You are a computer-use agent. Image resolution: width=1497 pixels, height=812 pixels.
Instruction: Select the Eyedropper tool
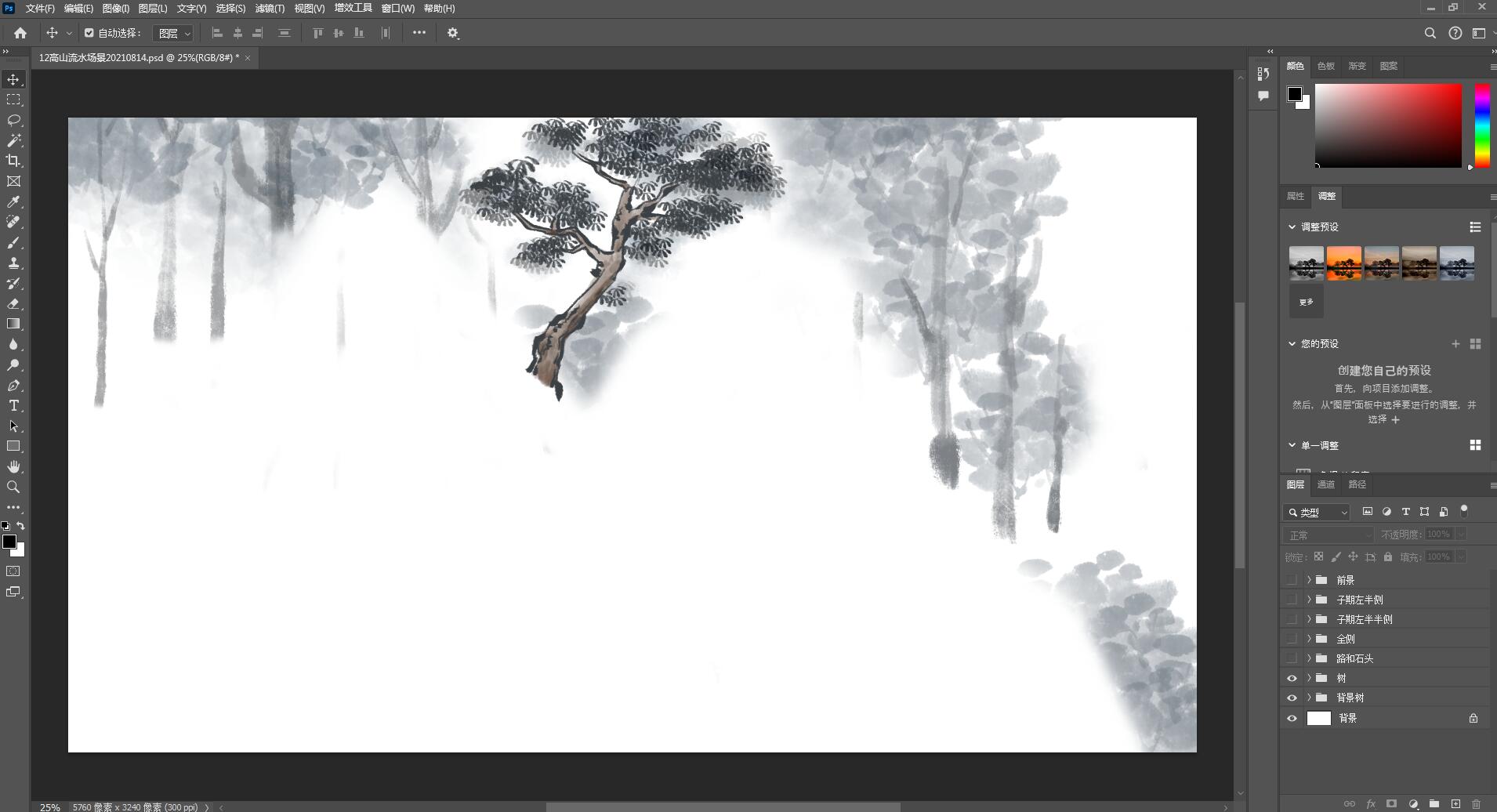pos(13,201)
